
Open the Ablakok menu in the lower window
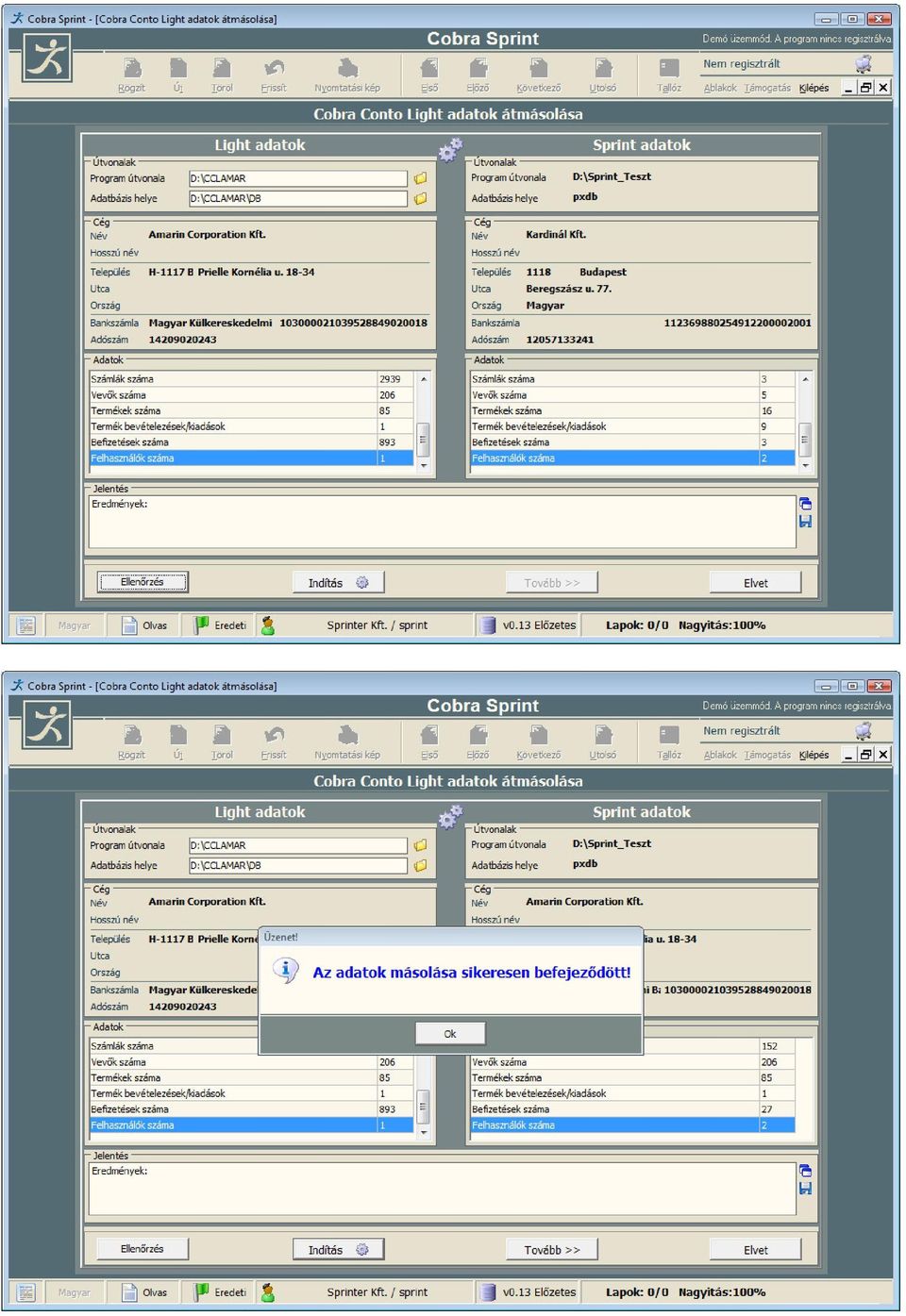click(x=720, y=755)
